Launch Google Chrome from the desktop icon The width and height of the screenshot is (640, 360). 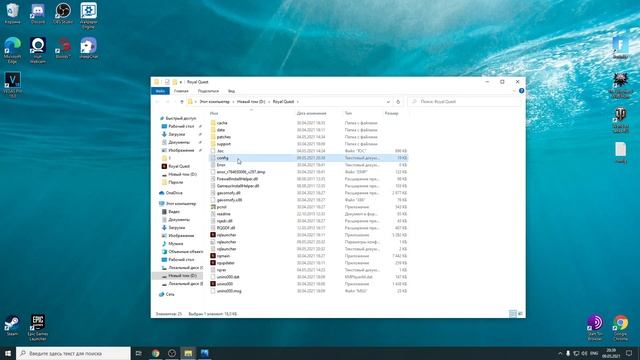coord(620,327)
